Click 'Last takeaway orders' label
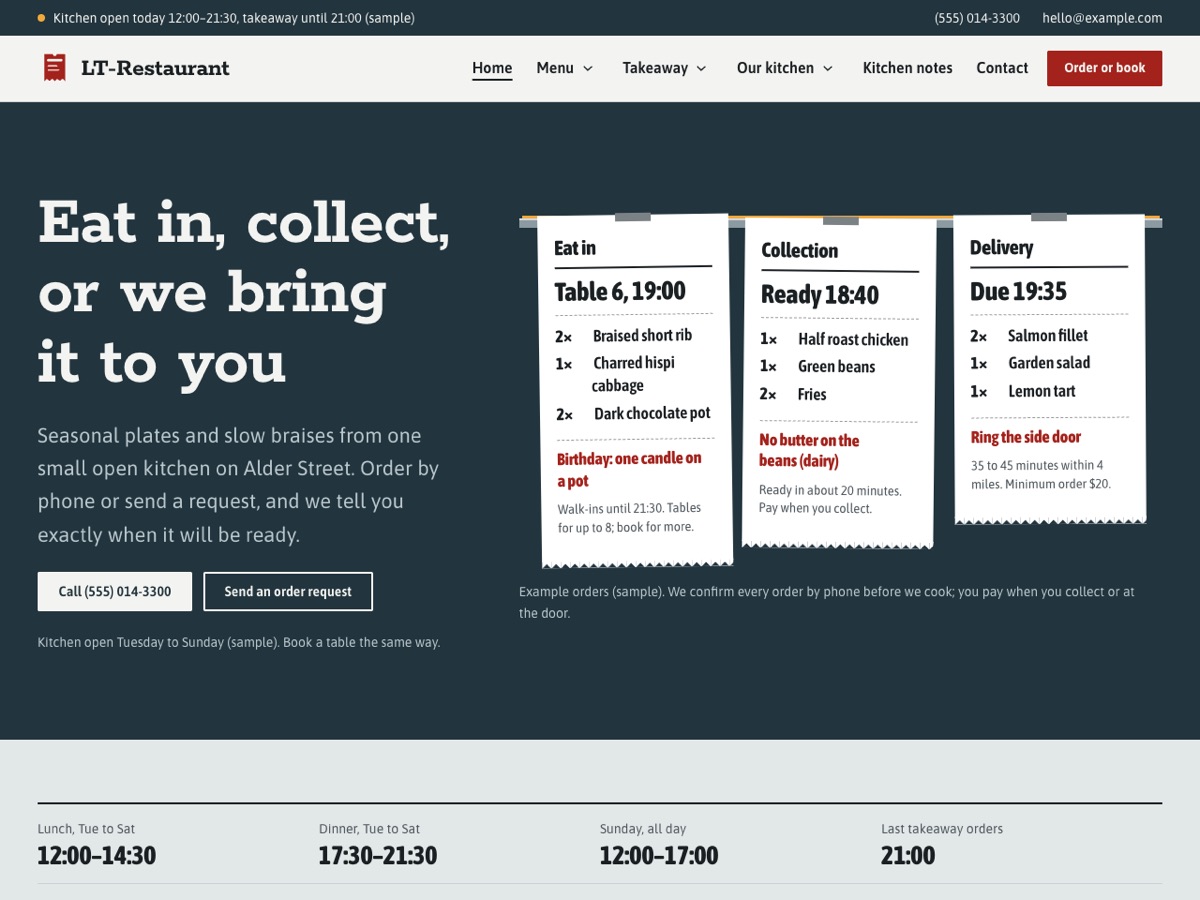Viewport: 1200px width, 900px height. (x=942, y=829)
